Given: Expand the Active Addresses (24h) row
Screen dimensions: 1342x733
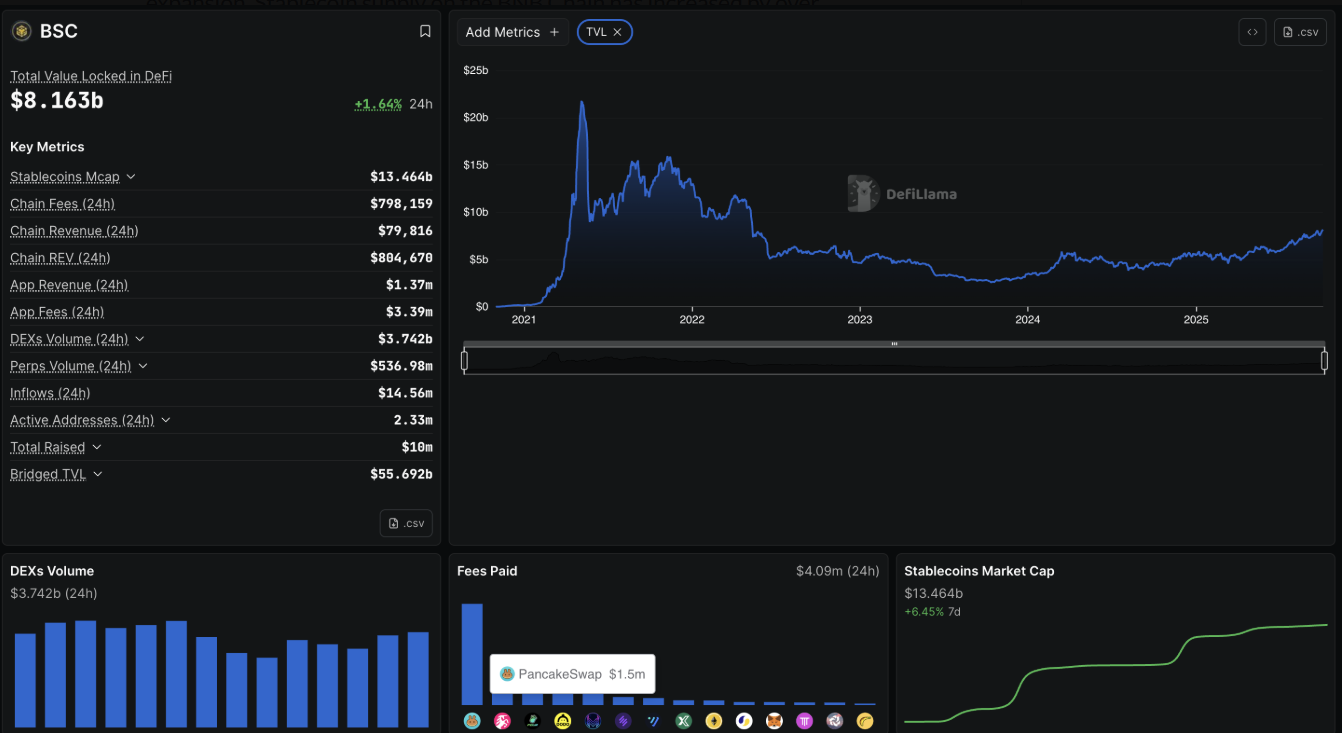Looking at the screenshot, I should 166,420.
